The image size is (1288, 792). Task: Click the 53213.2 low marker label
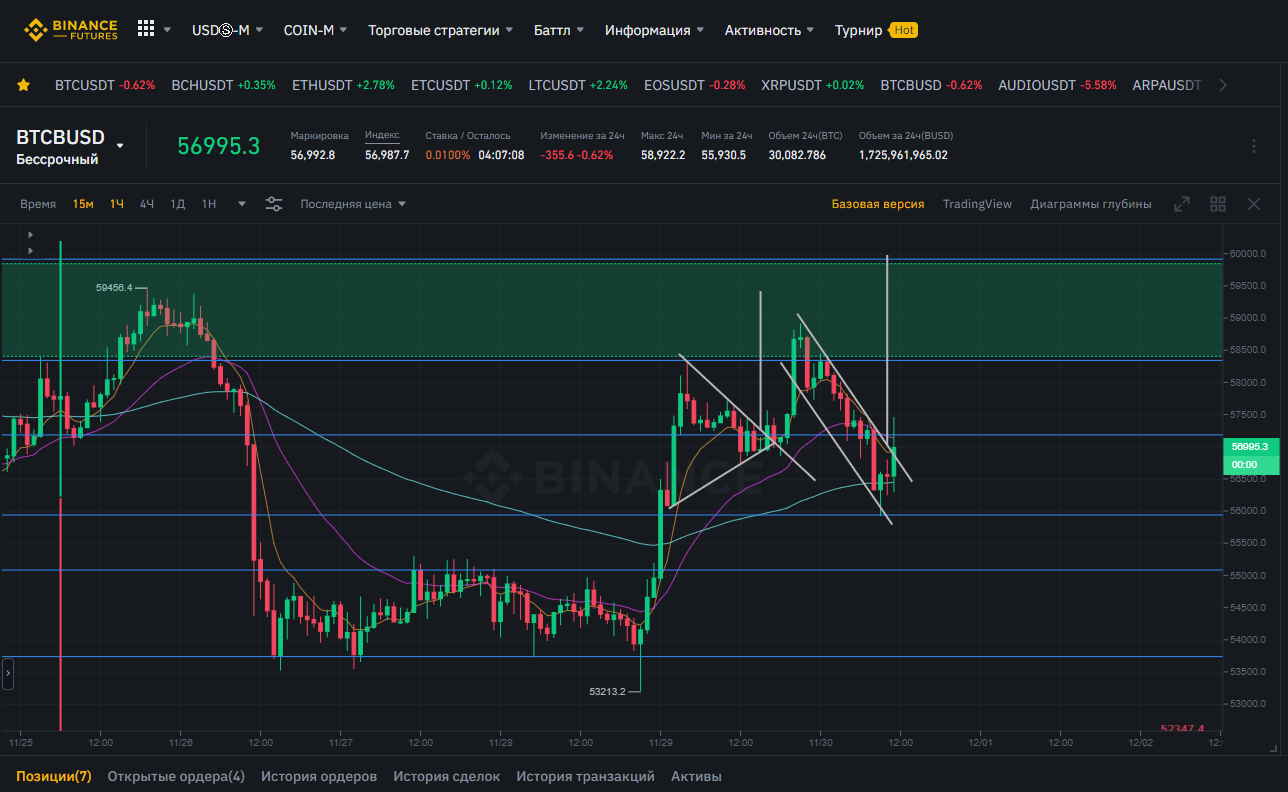coord(607,691)
